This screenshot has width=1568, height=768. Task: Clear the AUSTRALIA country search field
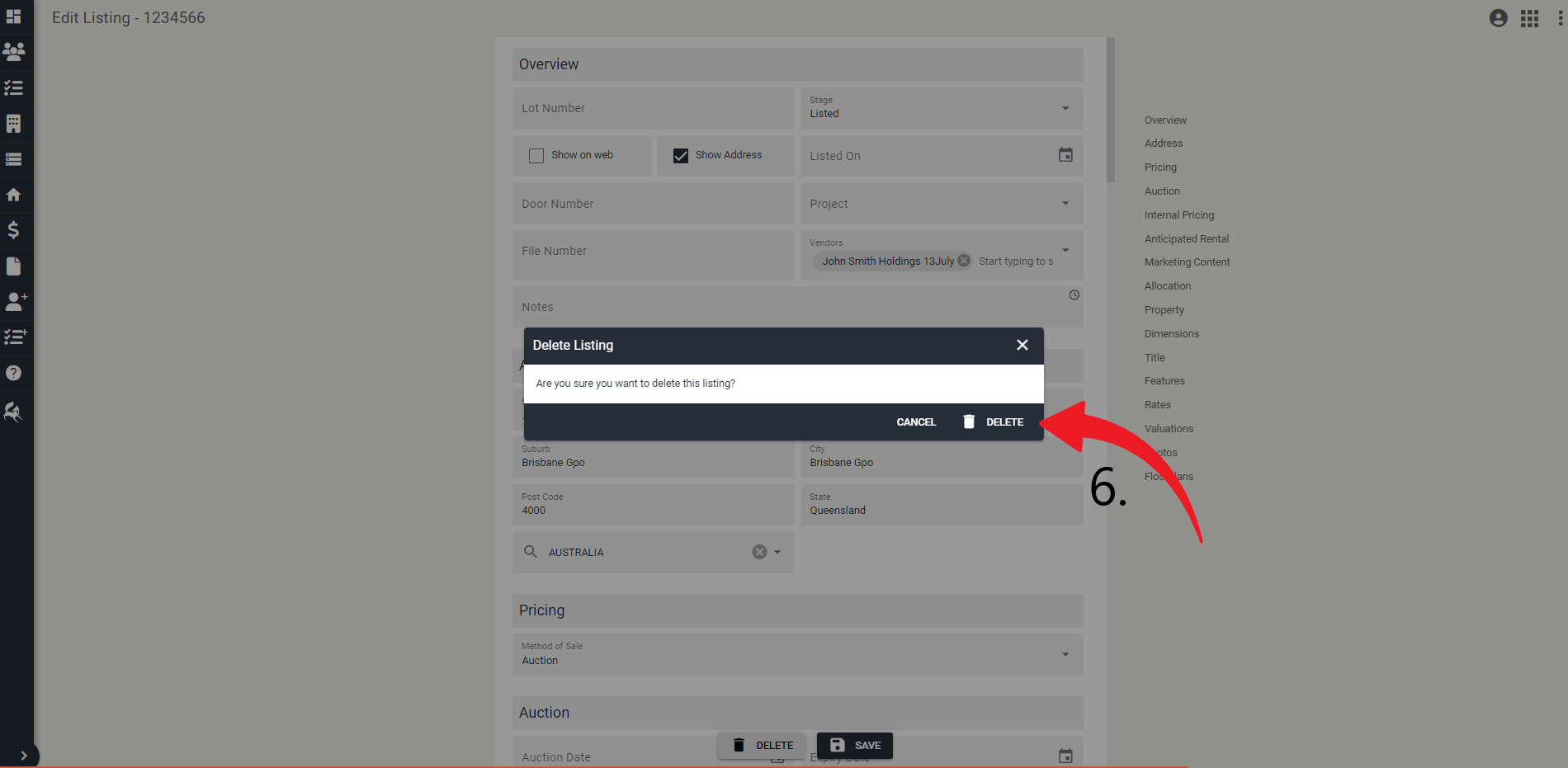tap(758, 552)
